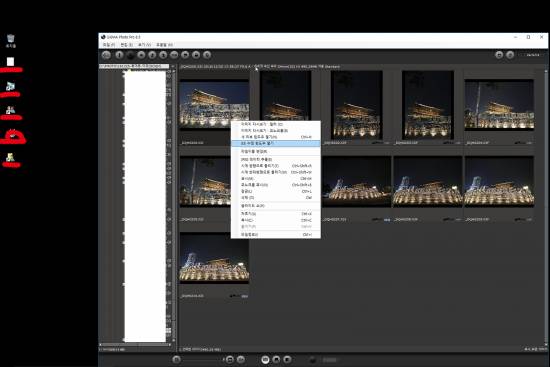Click the first round icon in the top toolbar

click(x=106, y=55)
